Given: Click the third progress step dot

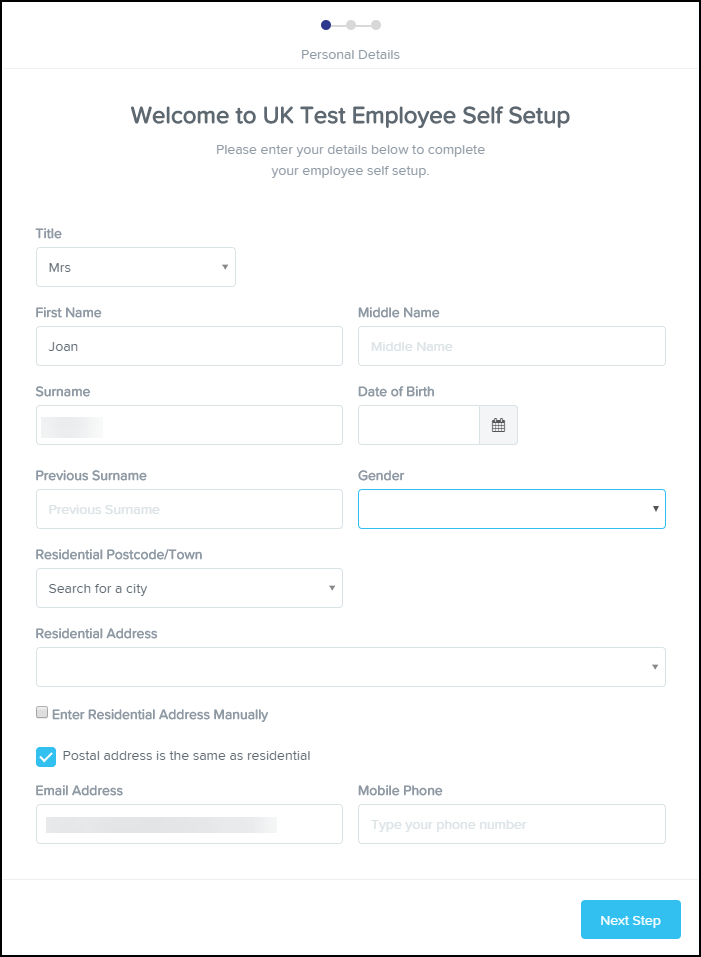Looking at the screenshot, I should [x=376, y=25].
